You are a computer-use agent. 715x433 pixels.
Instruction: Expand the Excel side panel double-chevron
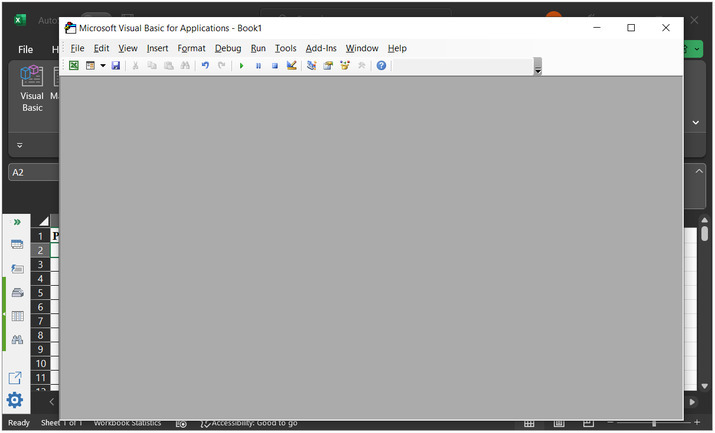pos(17,222)
